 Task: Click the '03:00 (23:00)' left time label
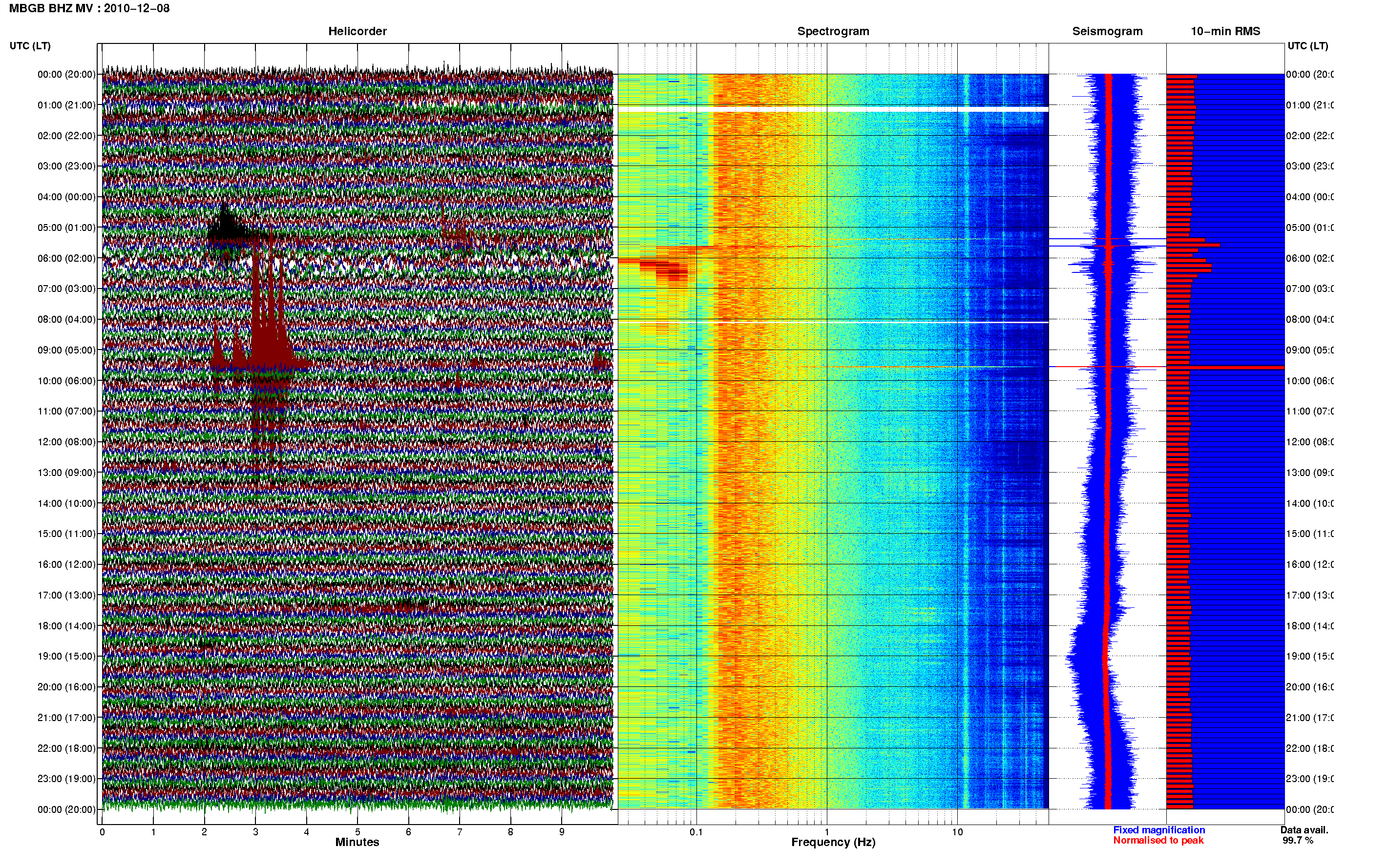tap(66, 166)
